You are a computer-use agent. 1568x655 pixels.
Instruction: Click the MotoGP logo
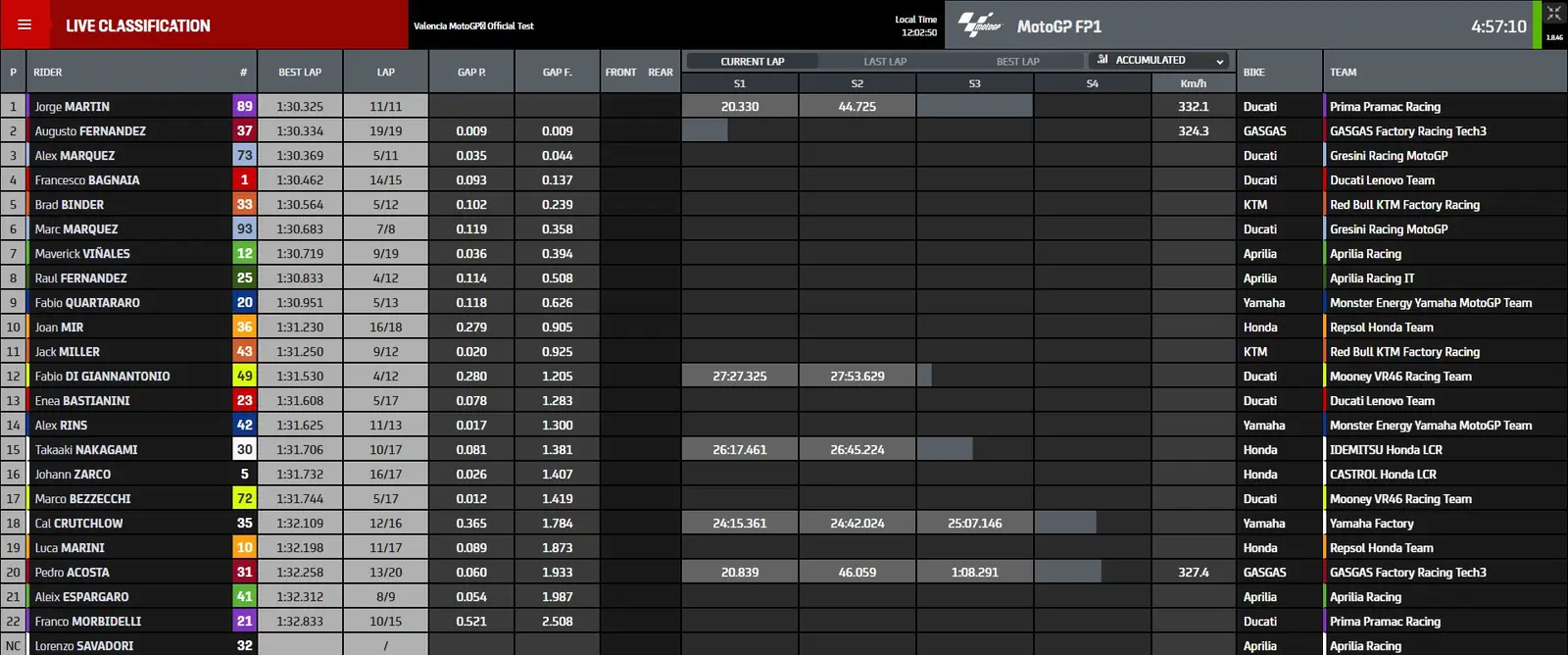click(x=980, y=25)
